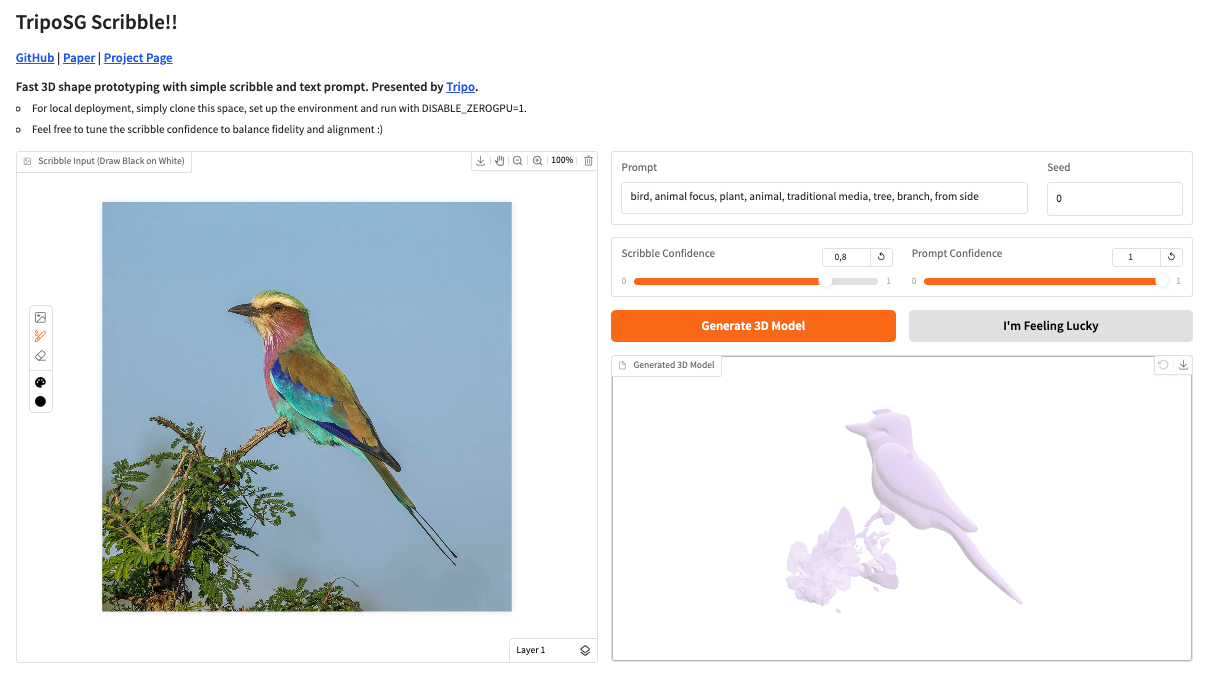Click the Scribble Confidence slider handle
1210x674 pixels.
pos(826,281)
